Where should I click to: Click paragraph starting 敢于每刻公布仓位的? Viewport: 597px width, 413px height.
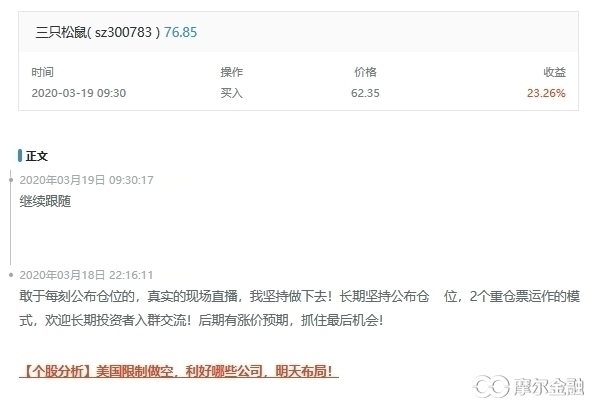300,308
